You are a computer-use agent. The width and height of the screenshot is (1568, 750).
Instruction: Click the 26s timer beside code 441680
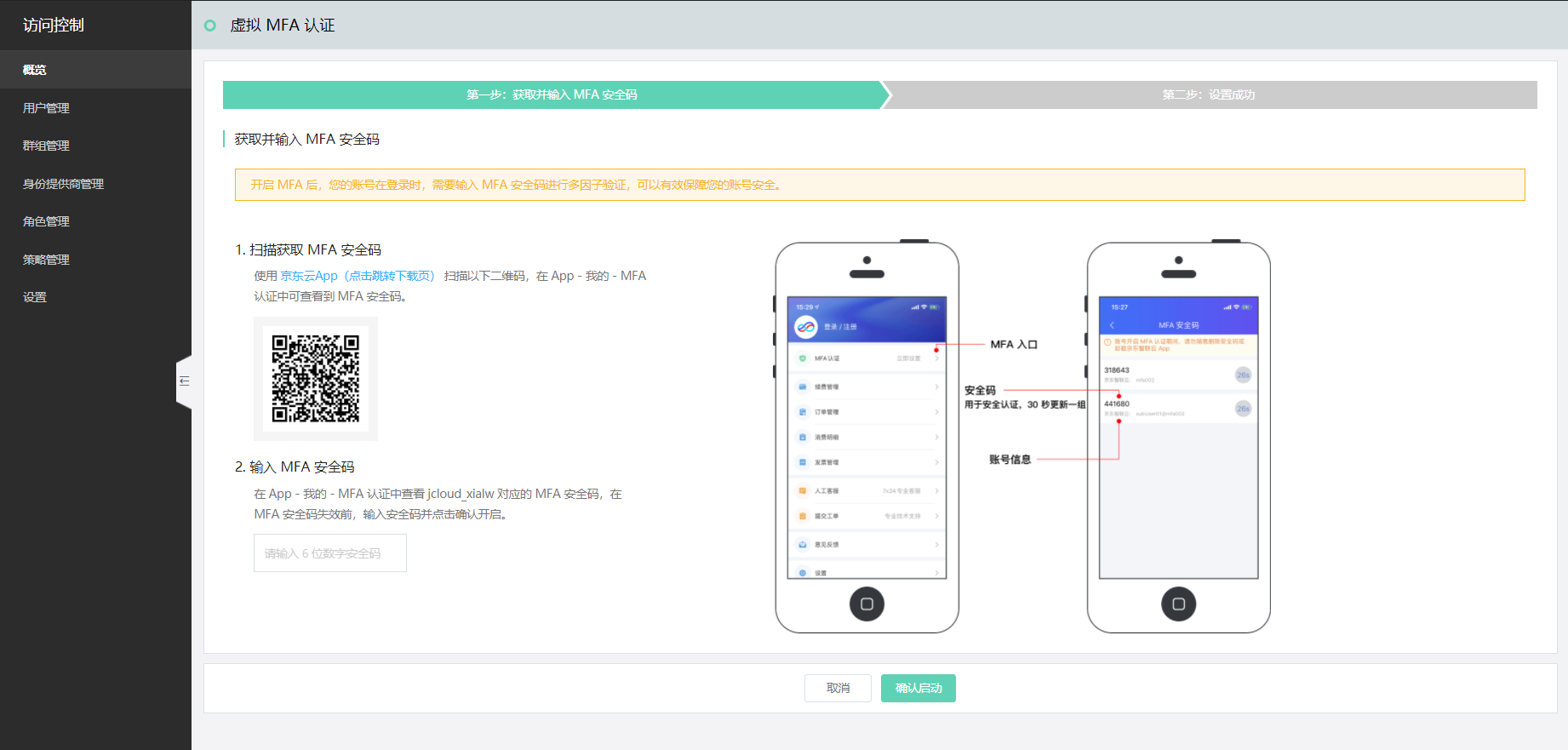(1243, 409)
